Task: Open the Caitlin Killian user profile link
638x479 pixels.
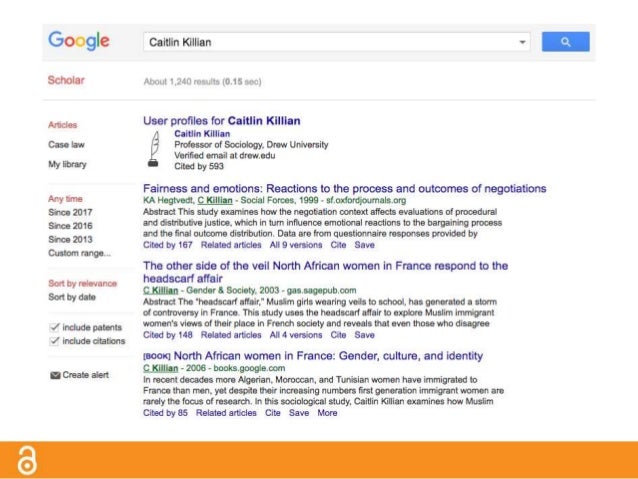Action: (x=202, y=133)
